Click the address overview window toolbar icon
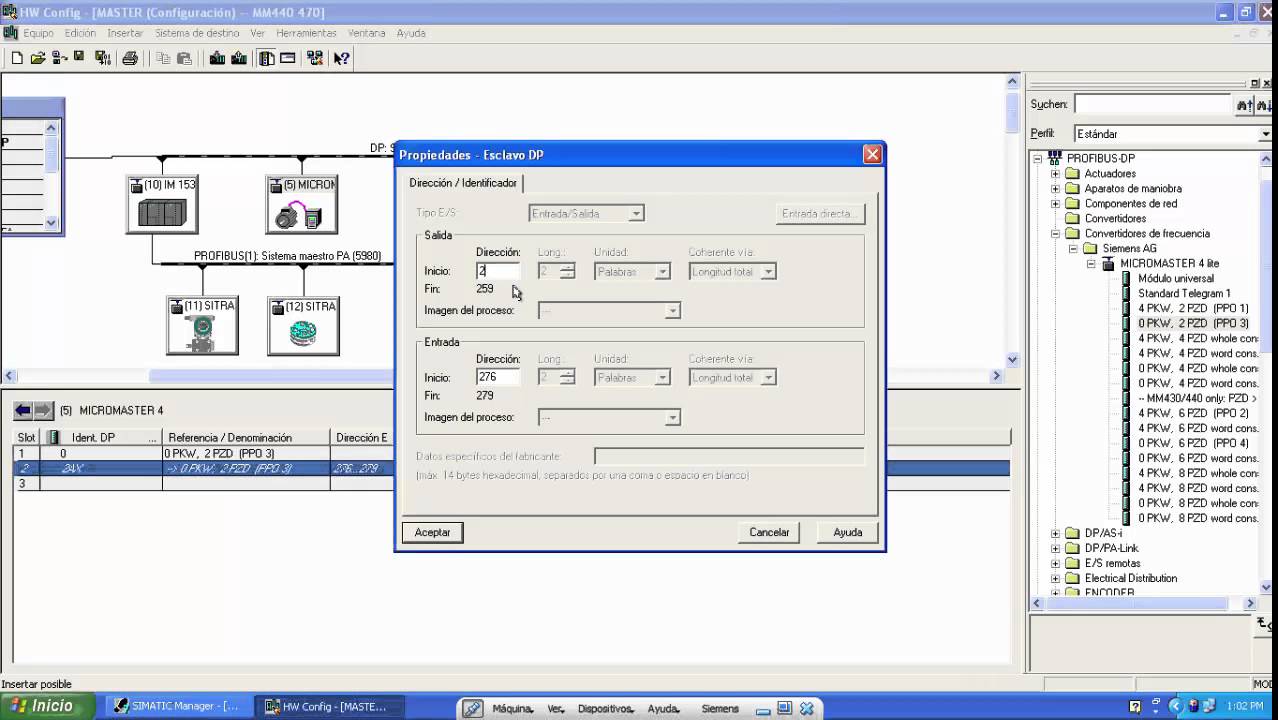This screenshot has width=1278, height=720. tap(288, 58)
